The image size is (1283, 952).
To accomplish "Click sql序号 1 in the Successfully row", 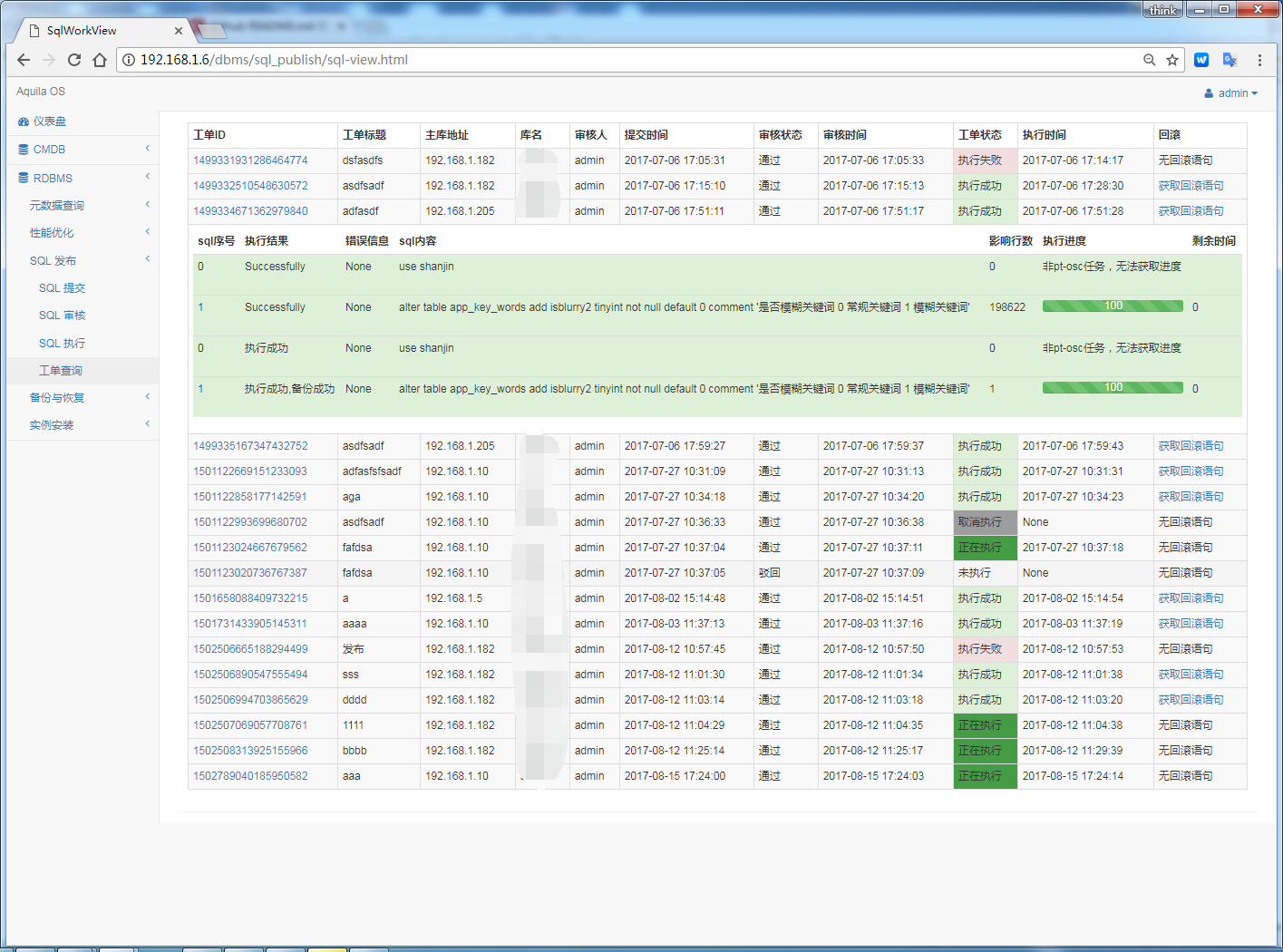I will coord(201,307).
